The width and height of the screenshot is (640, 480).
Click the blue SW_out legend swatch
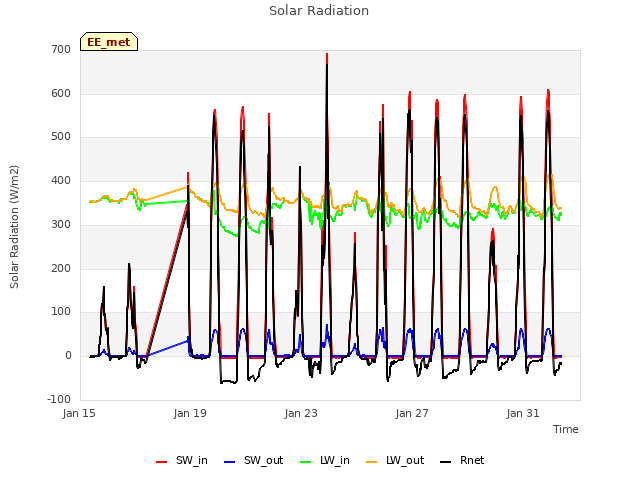pos(230,462)
